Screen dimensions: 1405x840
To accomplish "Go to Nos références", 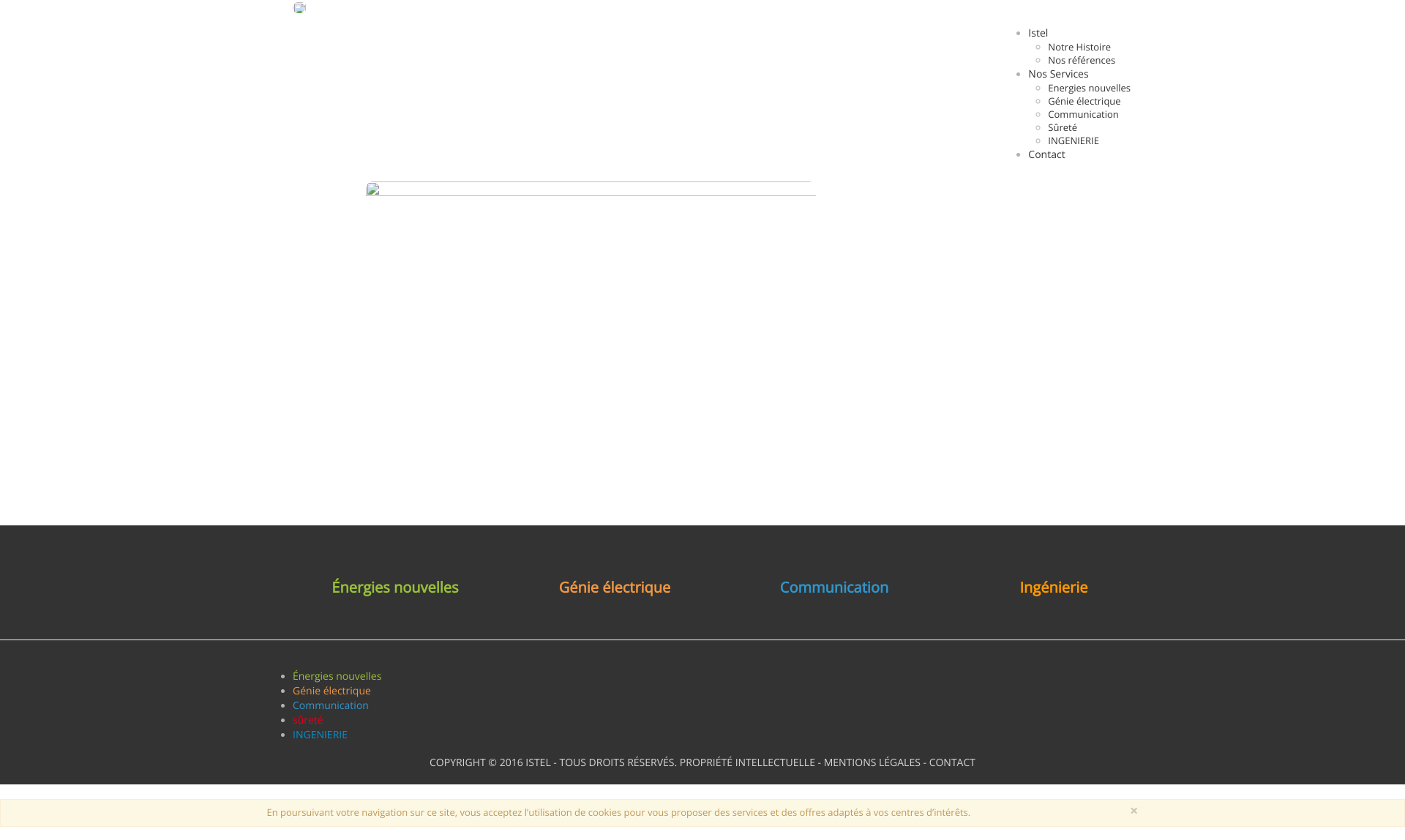I will point(1081,60).
